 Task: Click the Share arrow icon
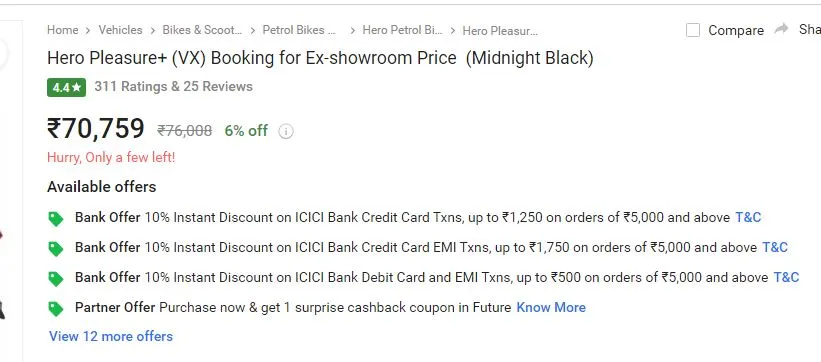coord(781,29)
